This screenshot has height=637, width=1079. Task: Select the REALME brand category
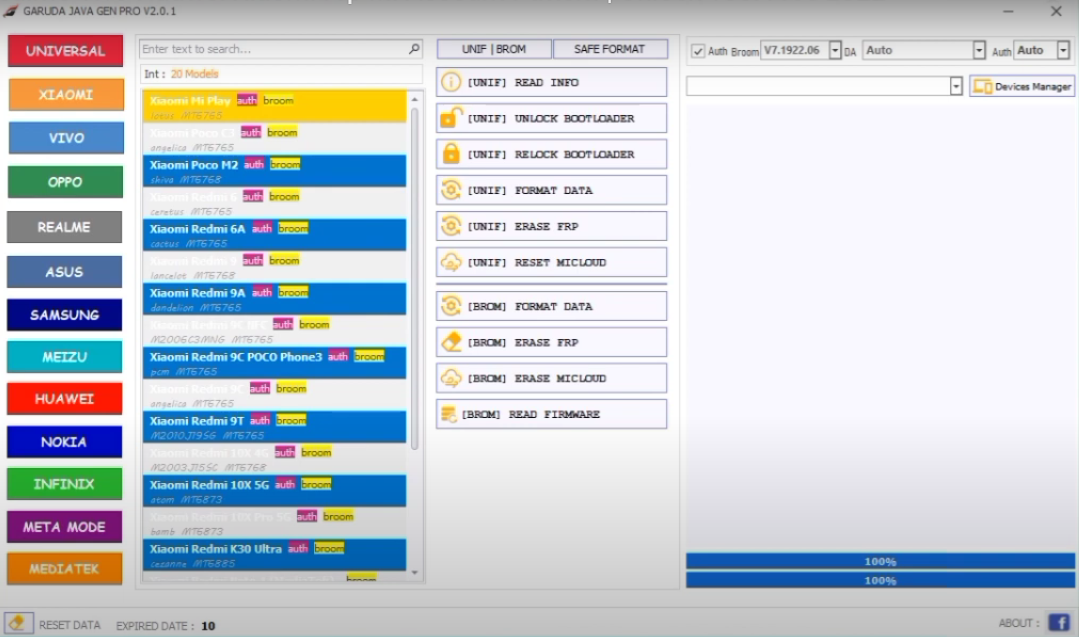click(x=65, y=227)
